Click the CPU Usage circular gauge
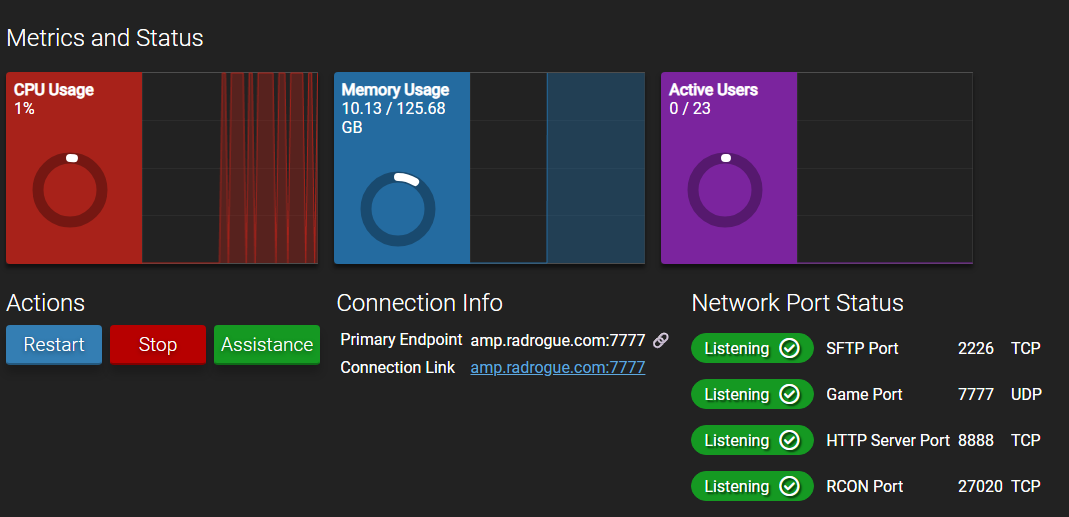Viewport: 1069px width, 517px height. click(70, 190)
